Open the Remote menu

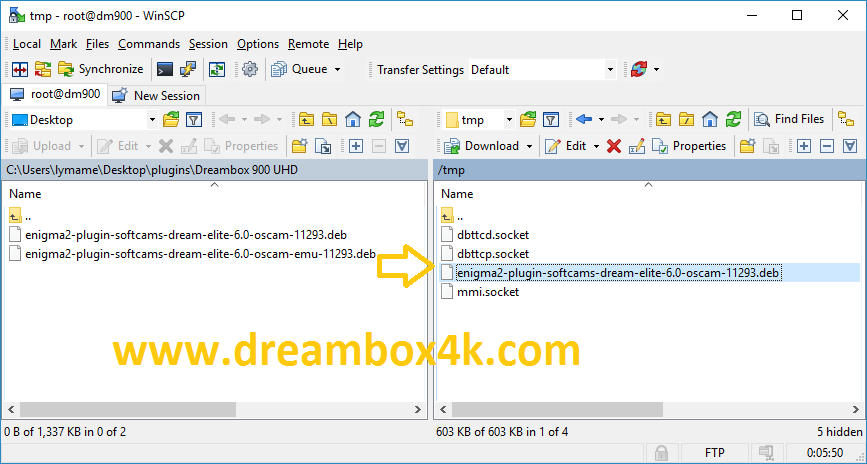pos(308,44)
